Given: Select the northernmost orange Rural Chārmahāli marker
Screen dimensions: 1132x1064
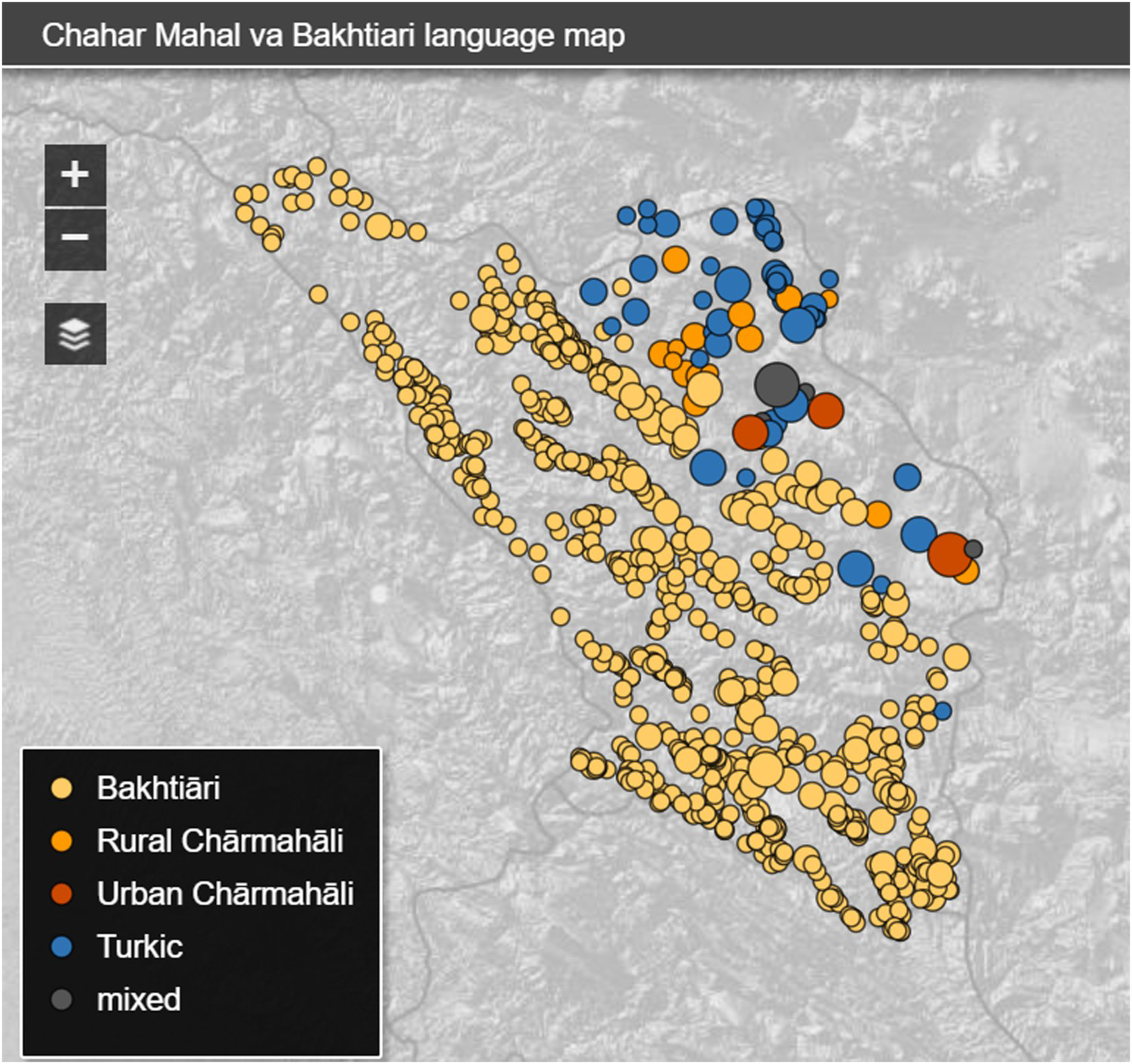Looking at the screenshot, I should (x=675, y=260).
